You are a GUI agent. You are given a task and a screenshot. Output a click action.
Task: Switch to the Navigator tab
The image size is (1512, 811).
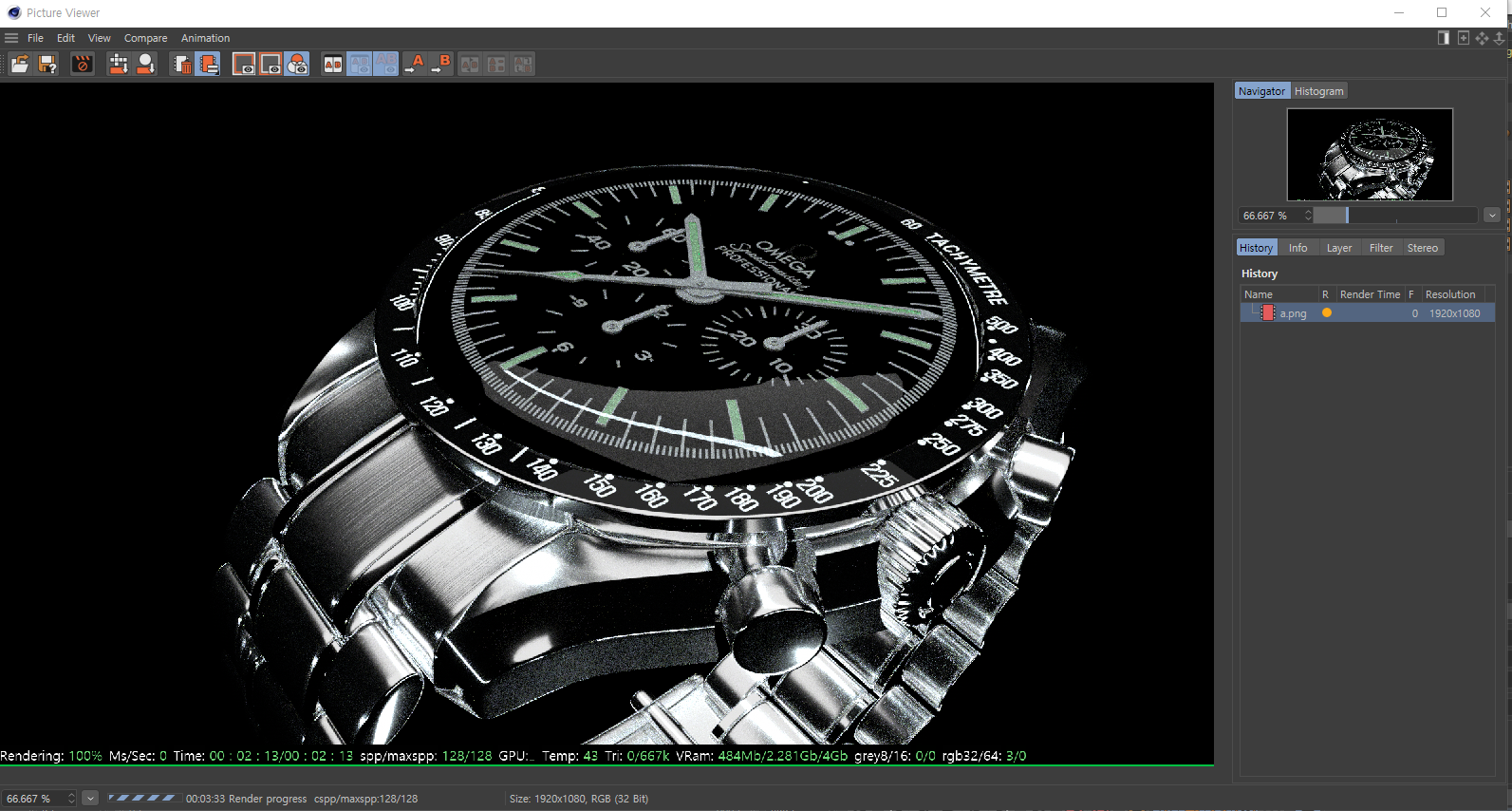1261,91
